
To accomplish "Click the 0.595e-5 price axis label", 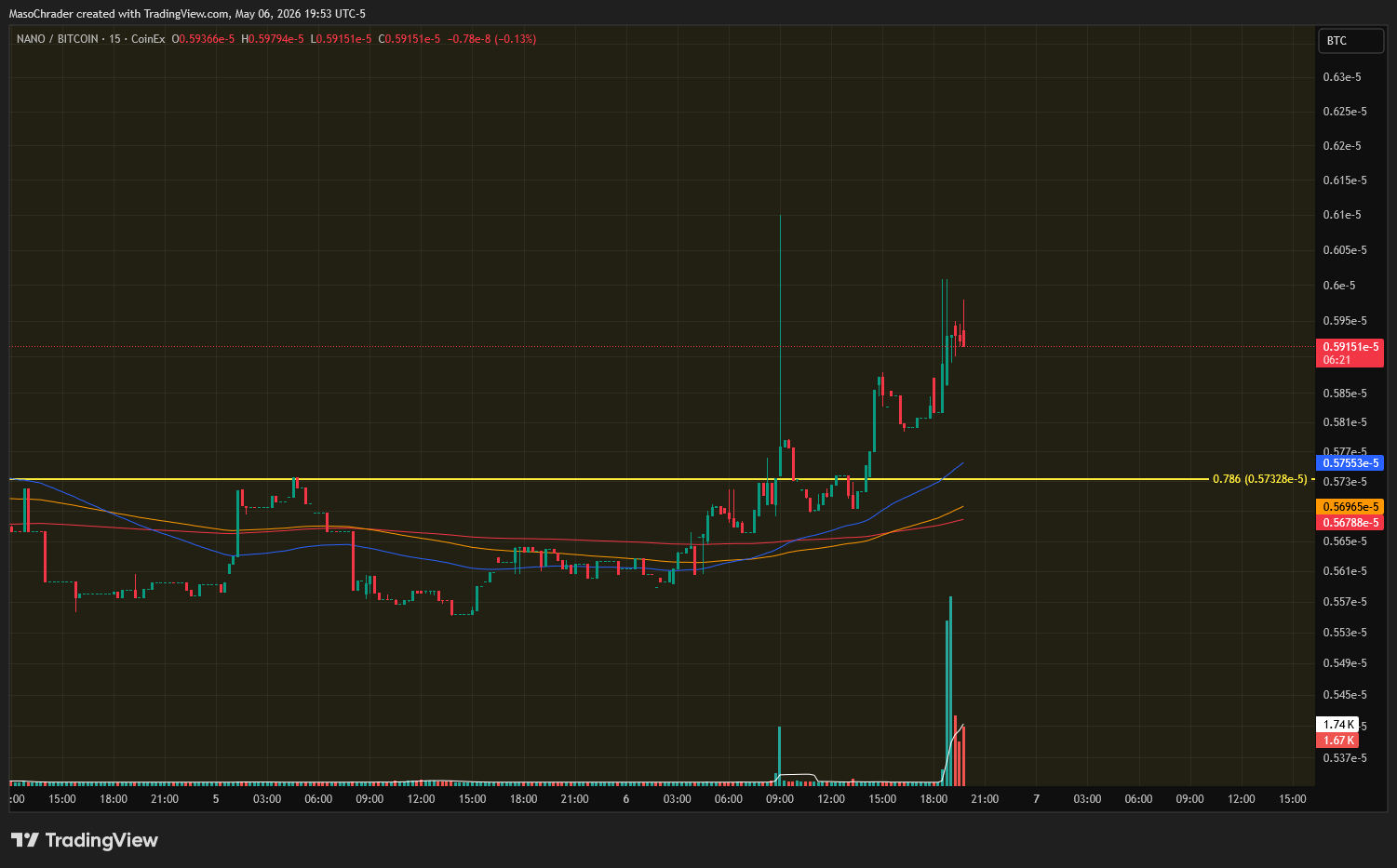I will pyautogui.click(x=1345, y=321).
